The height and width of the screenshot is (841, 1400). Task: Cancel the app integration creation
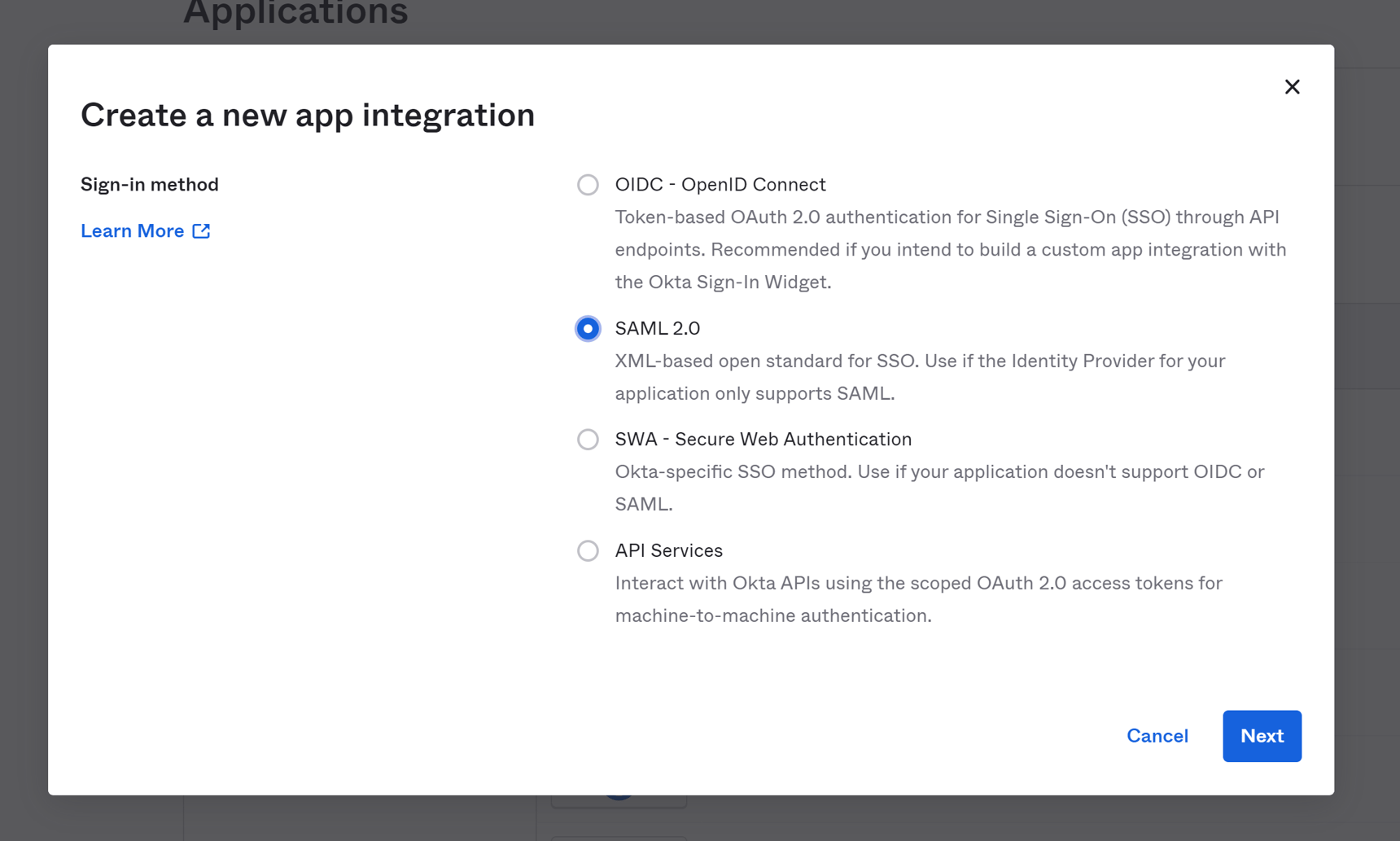(x=1157, y=735)
